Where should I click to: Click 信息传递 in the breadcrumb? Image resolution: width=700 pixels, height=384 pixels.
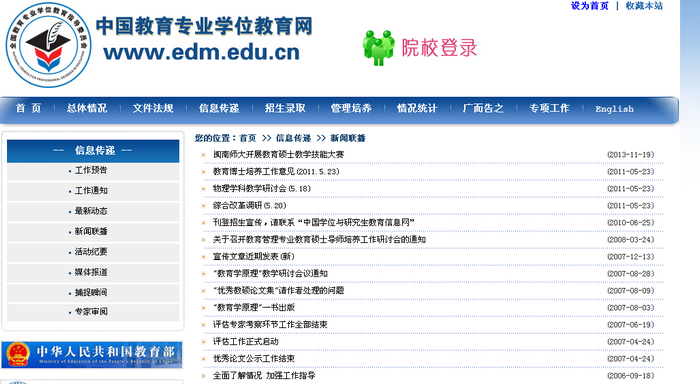click(293, 138)
